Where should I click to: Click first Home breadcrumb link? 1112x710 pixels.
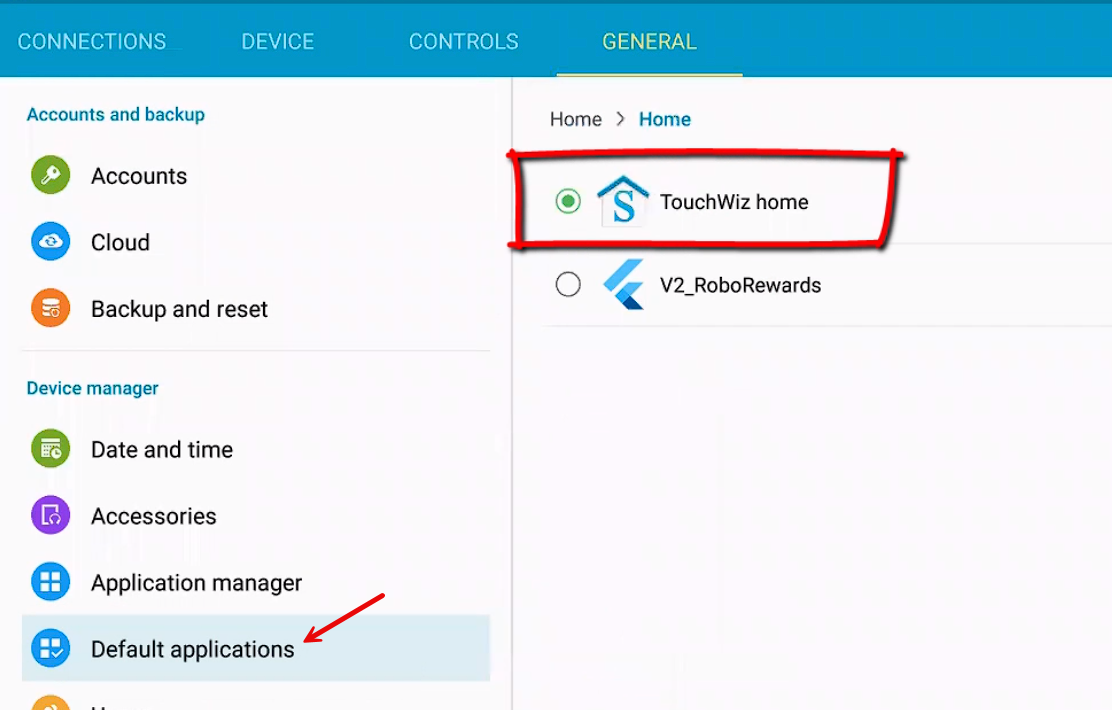pos(576,119)
